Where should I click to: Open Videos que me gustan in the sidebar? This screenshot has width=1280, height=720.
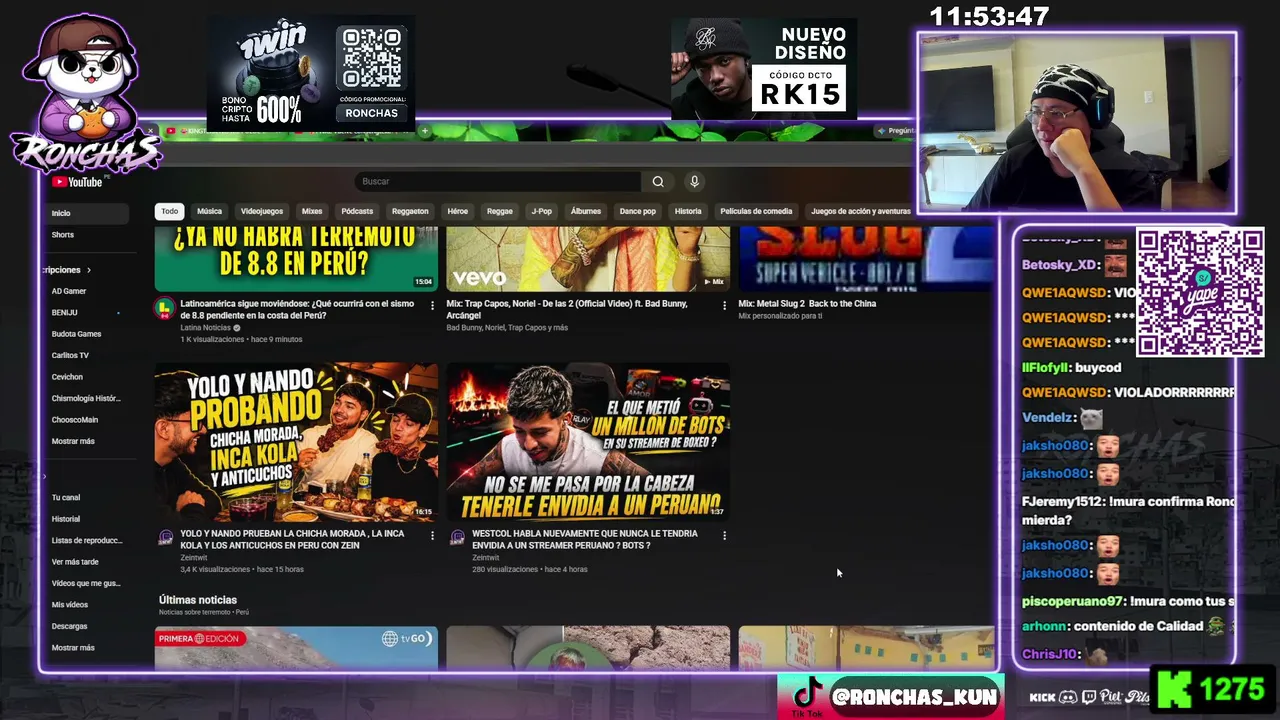85,583
